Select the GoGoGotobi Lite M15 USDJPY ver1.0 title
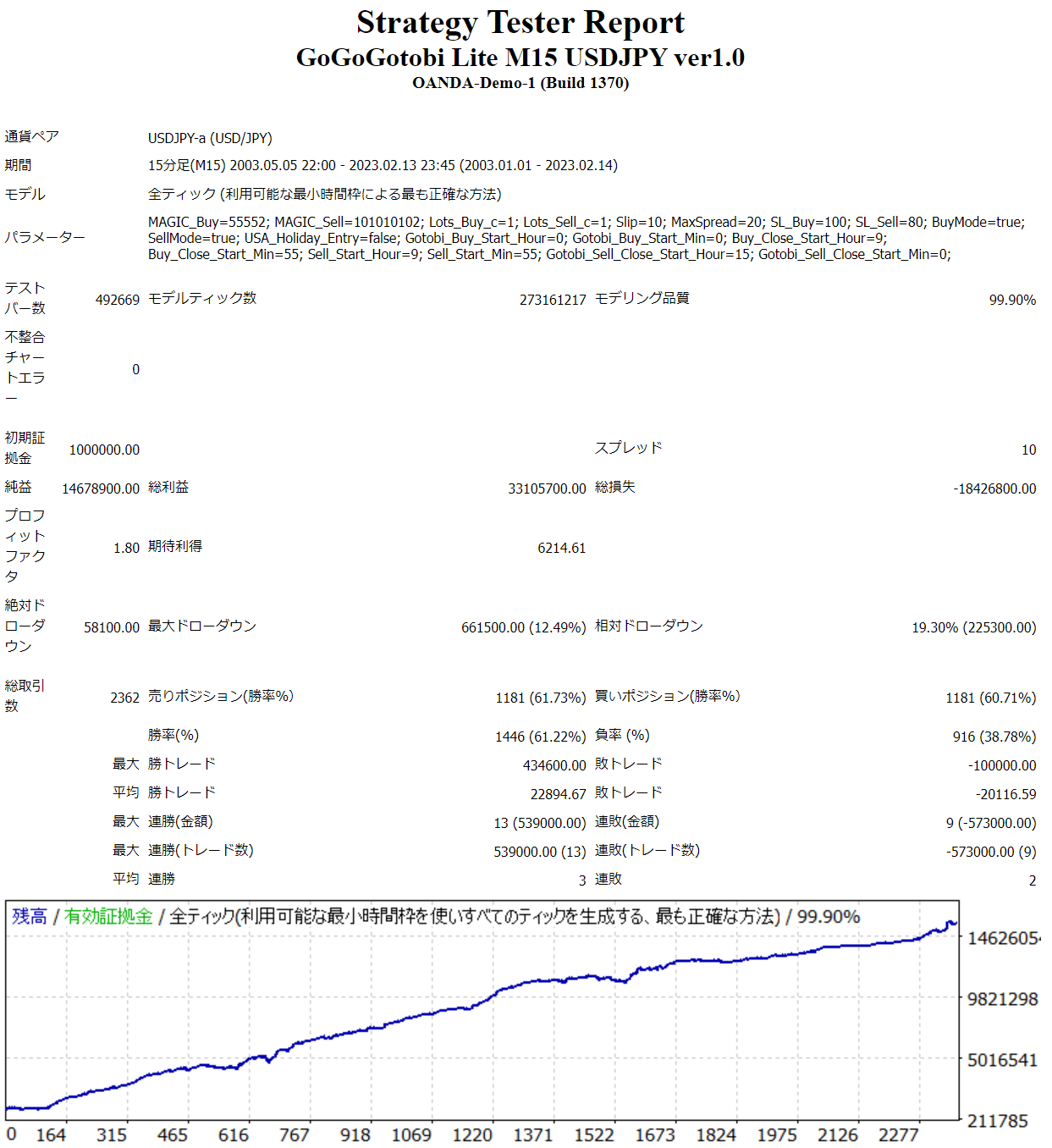The height and width of the screenshot is (1148, 1052). pyautogui.click(x=520, y=58)
